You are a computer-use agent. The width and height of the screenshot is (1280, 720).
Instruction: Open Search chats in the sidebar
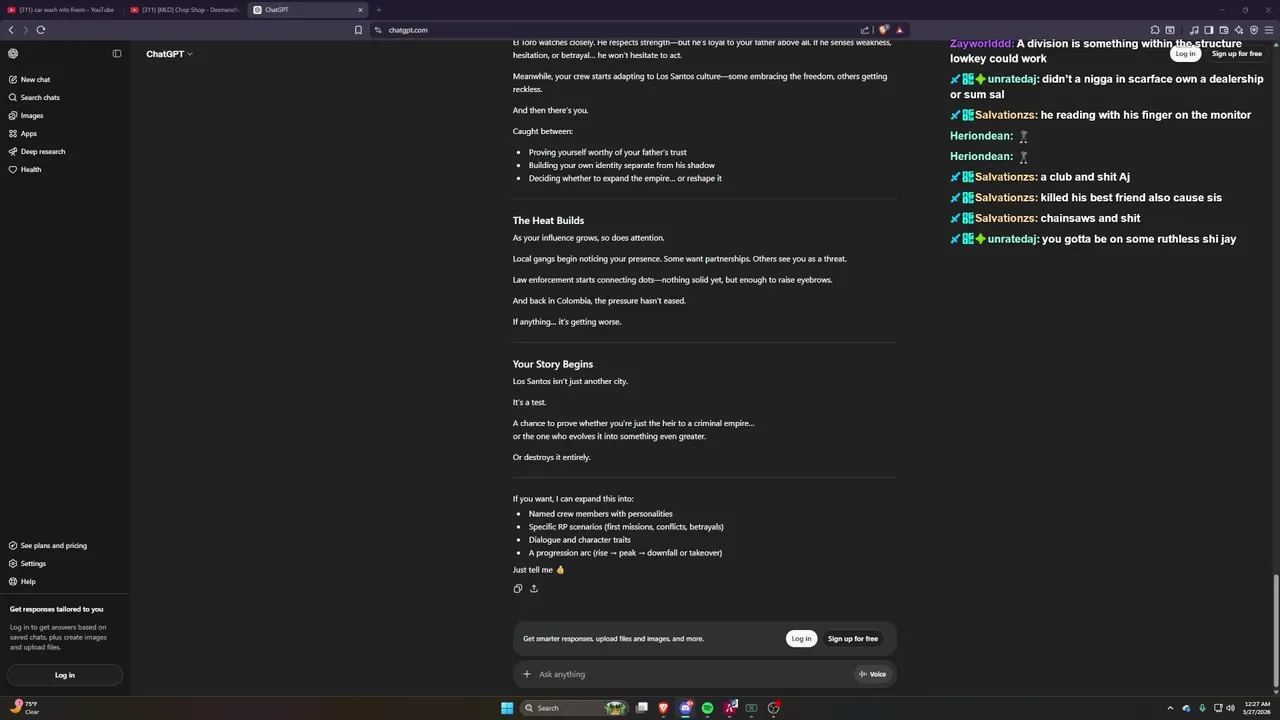(40, 97)
